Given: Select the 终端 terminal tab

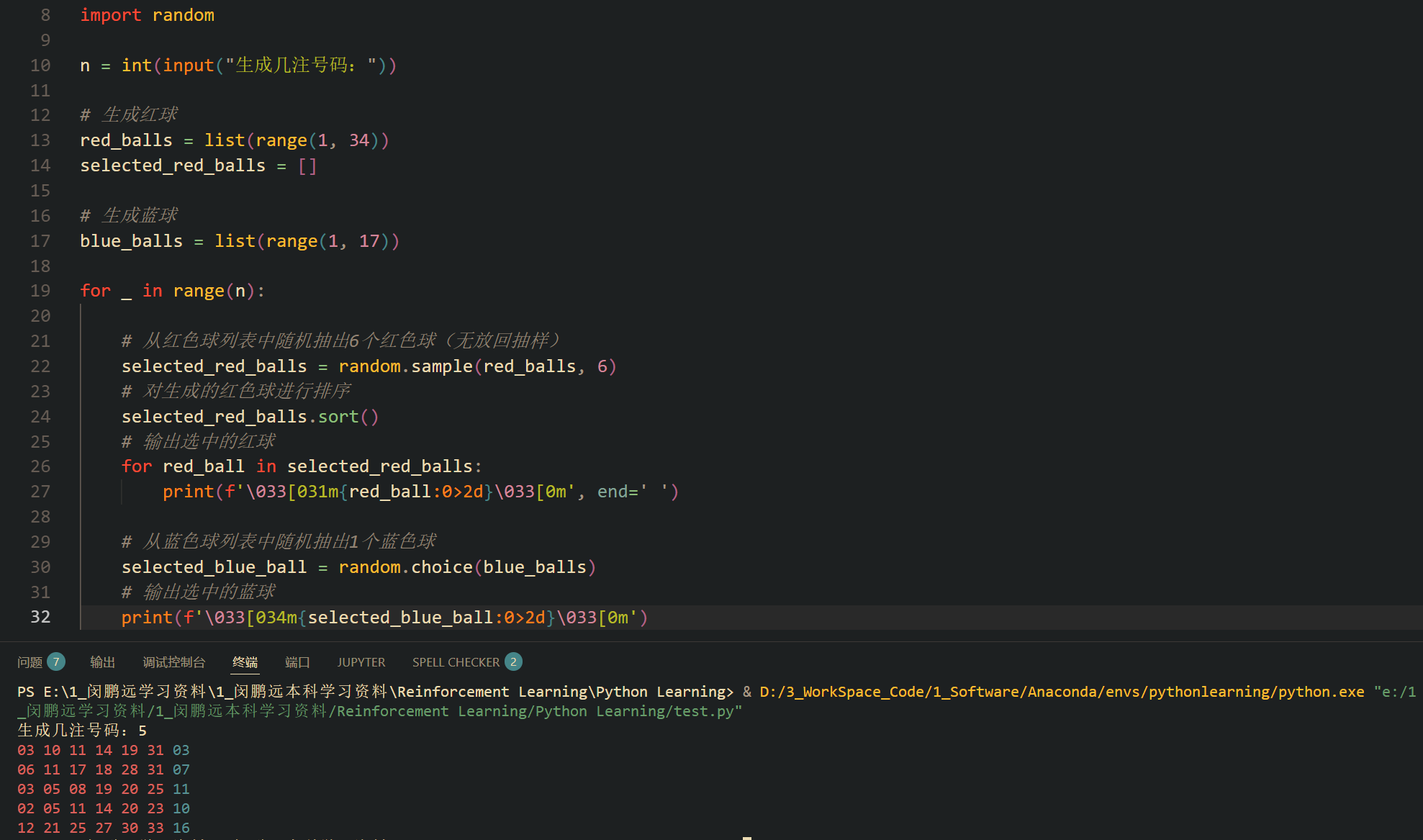Looking at the screenshot, I should (x=245, y=662).
